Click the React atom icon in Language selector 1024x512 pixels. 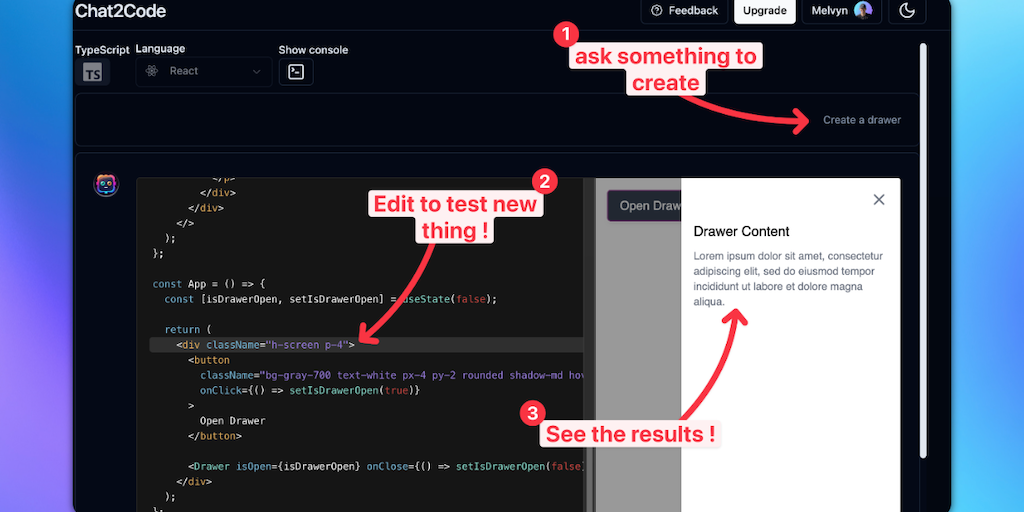point(152,71)
